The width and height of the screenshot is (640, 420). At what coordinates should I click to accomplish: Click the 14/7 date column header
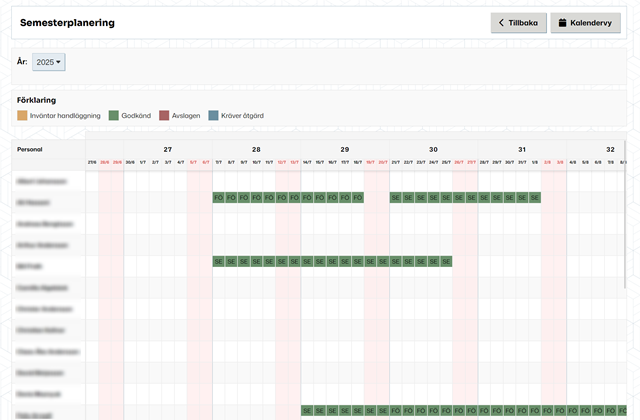coord(307,162)
